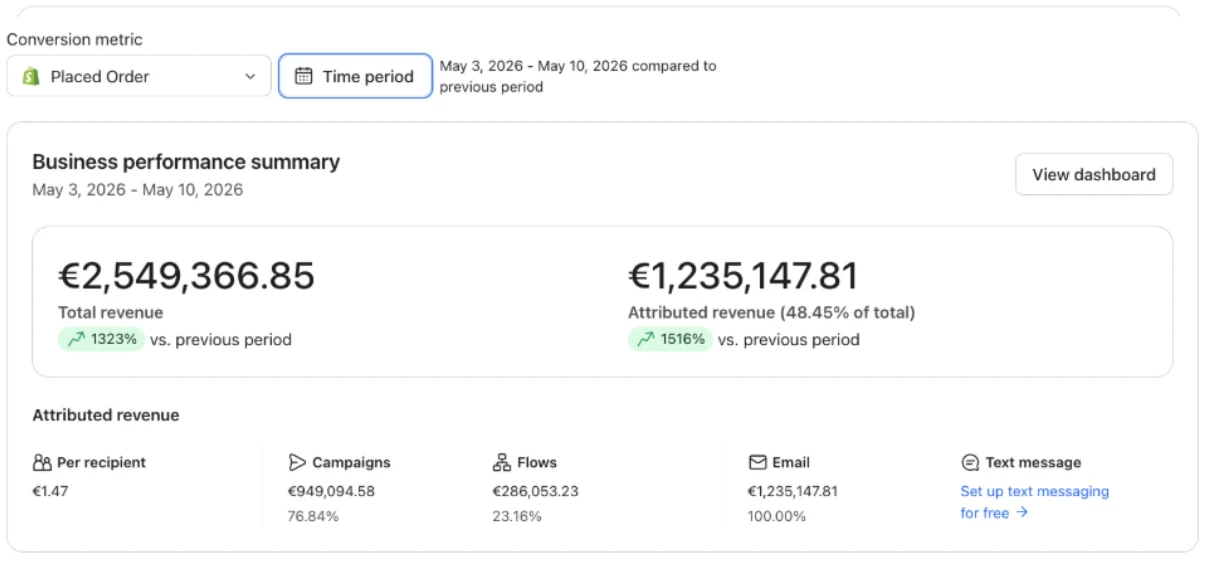
Task: Expand the conversion metric chevron
Action: (x=250, y=77)
